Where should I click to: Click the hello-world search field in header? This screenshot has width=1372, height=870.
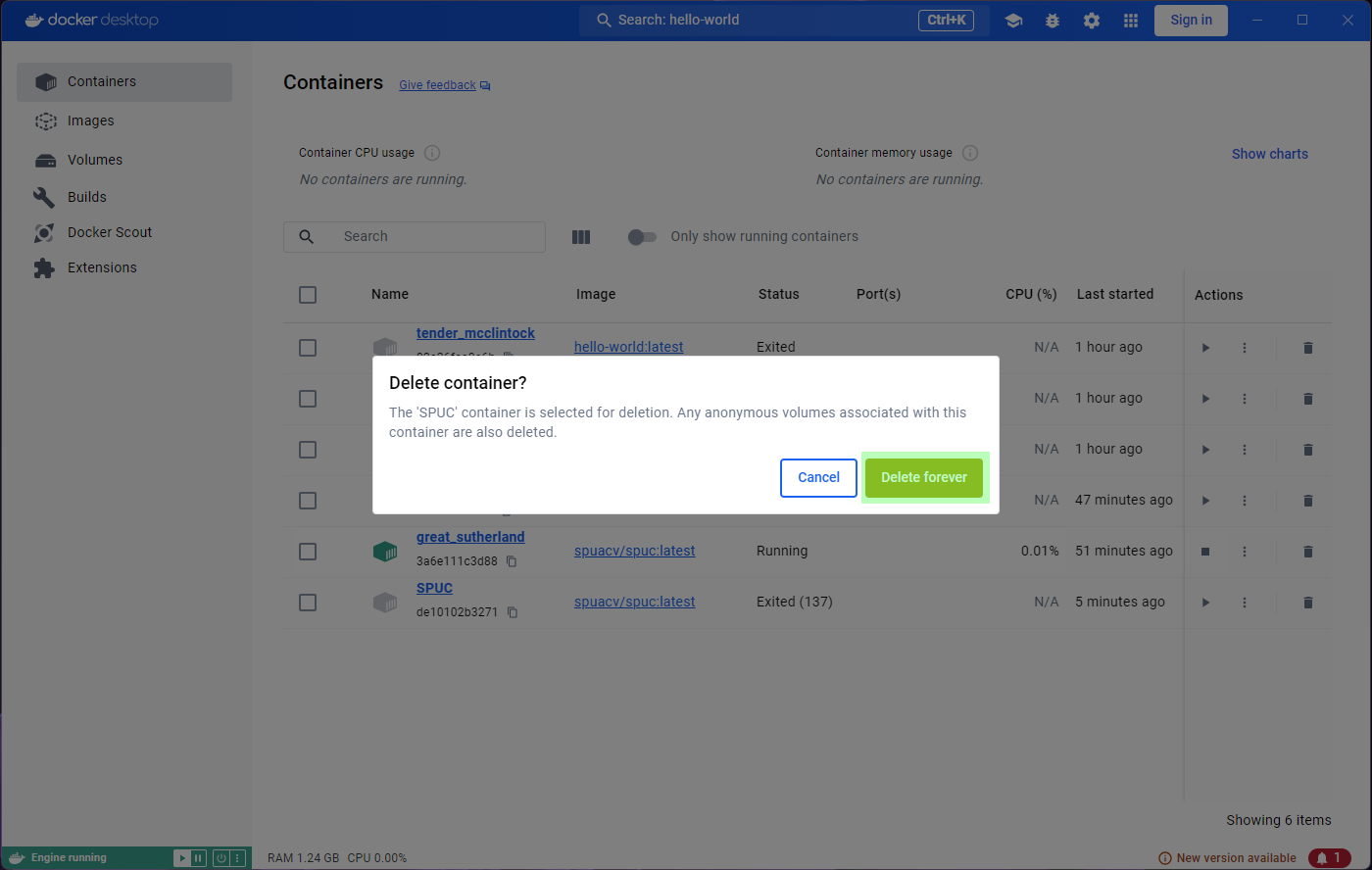(x=784, y=20)
